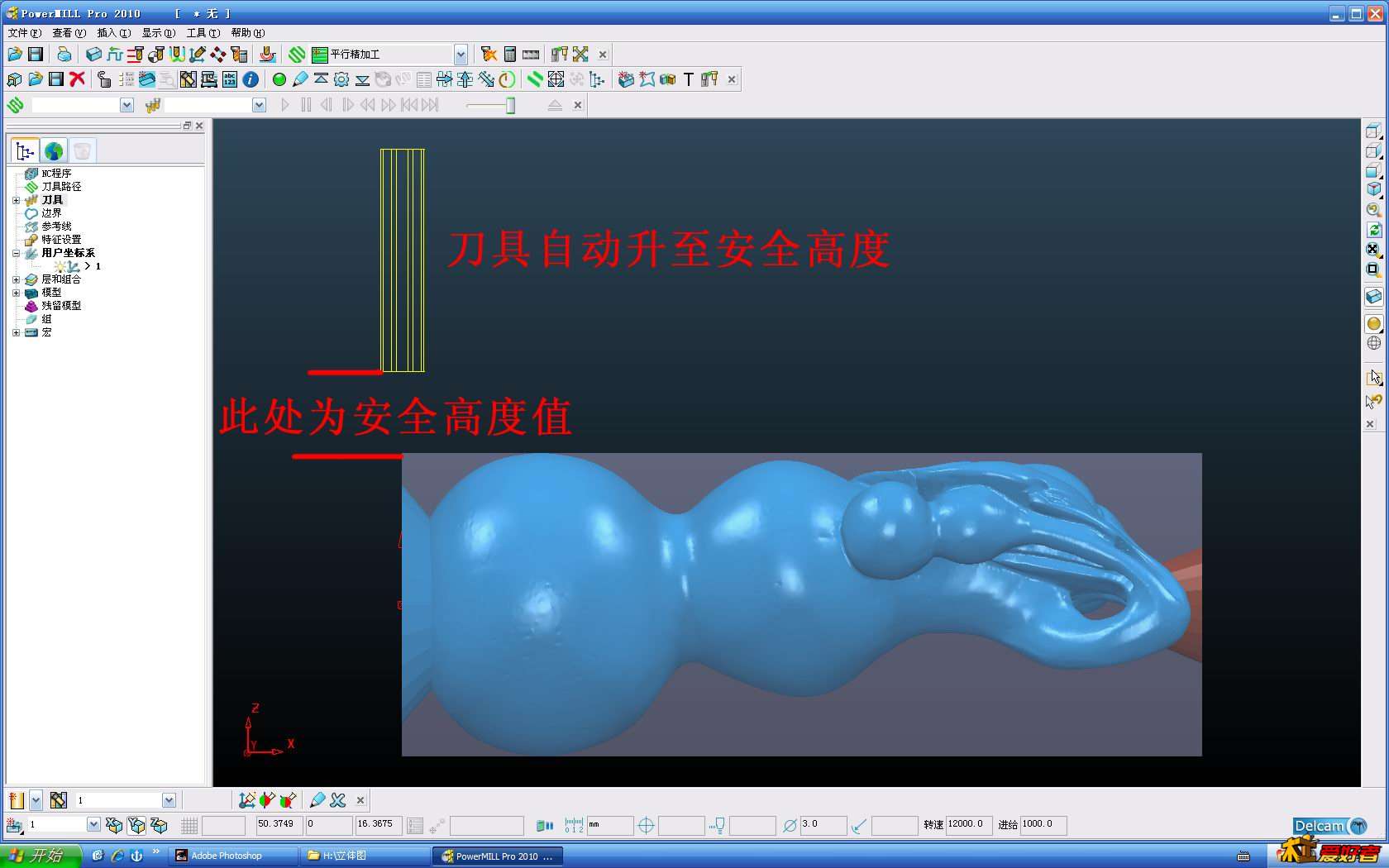The height and width of the screenshot is (868, 1389).
Task: Open the 工具 menu
Action: (203, 33)
